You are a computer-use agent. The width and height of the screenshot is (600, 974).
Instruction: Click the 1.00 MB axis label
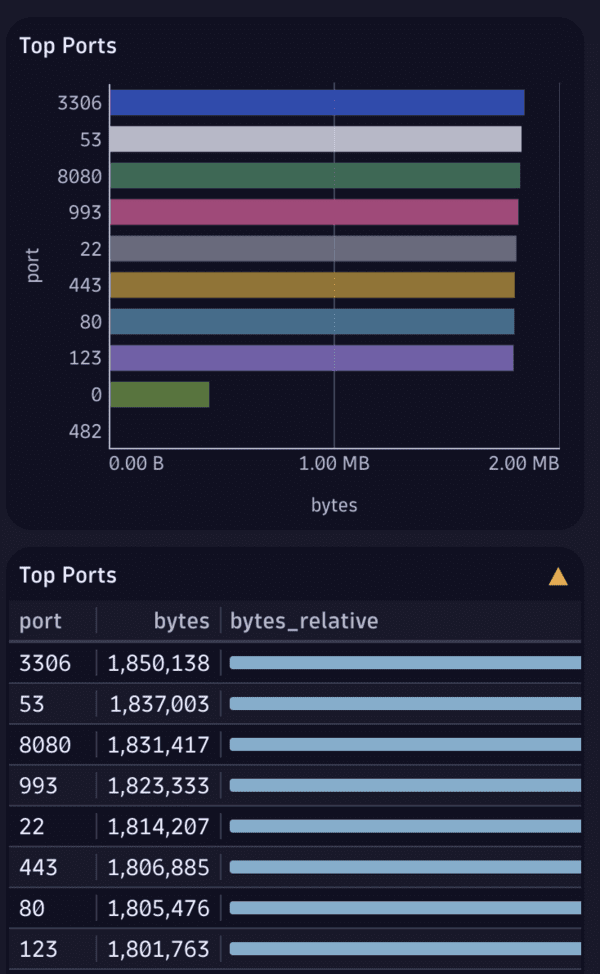(333, 463)
